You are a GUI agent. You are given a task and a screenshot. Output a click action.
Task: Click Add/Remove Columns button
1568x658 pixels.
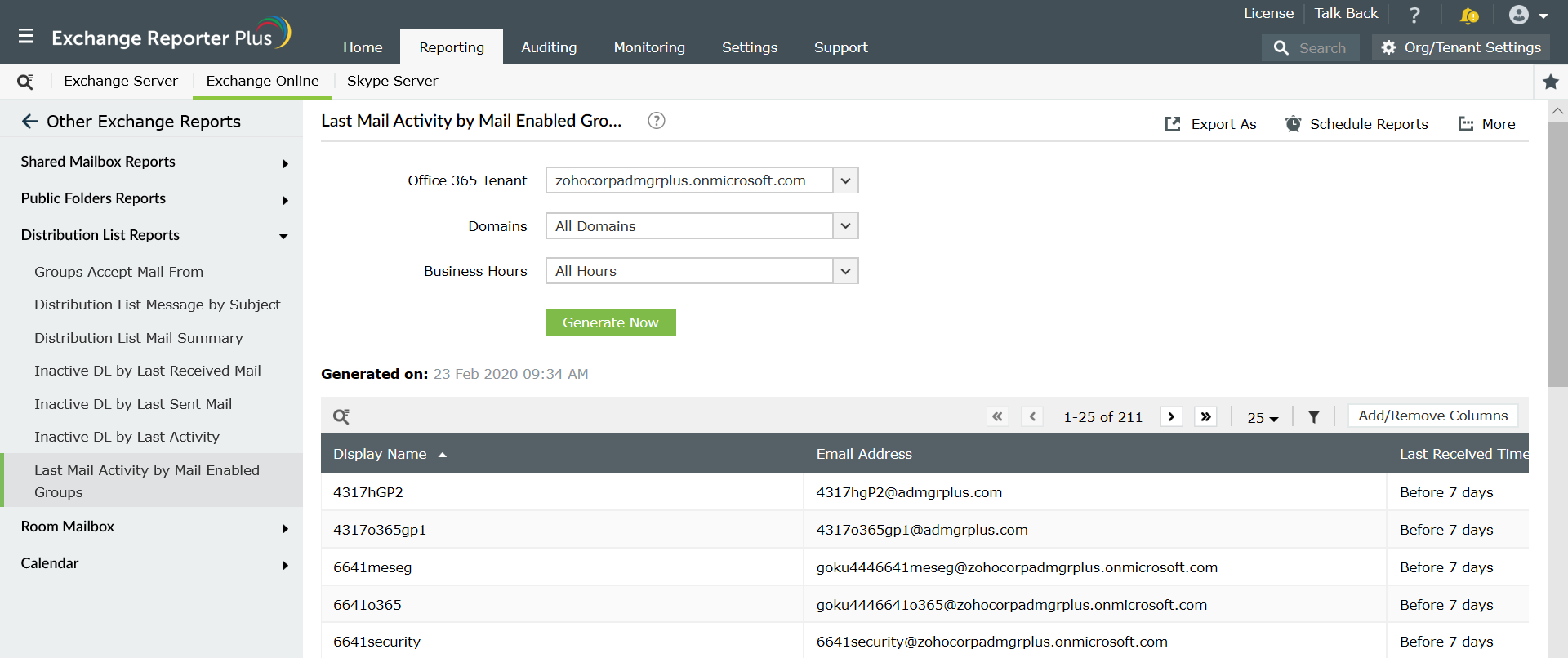coord(1433,416)
